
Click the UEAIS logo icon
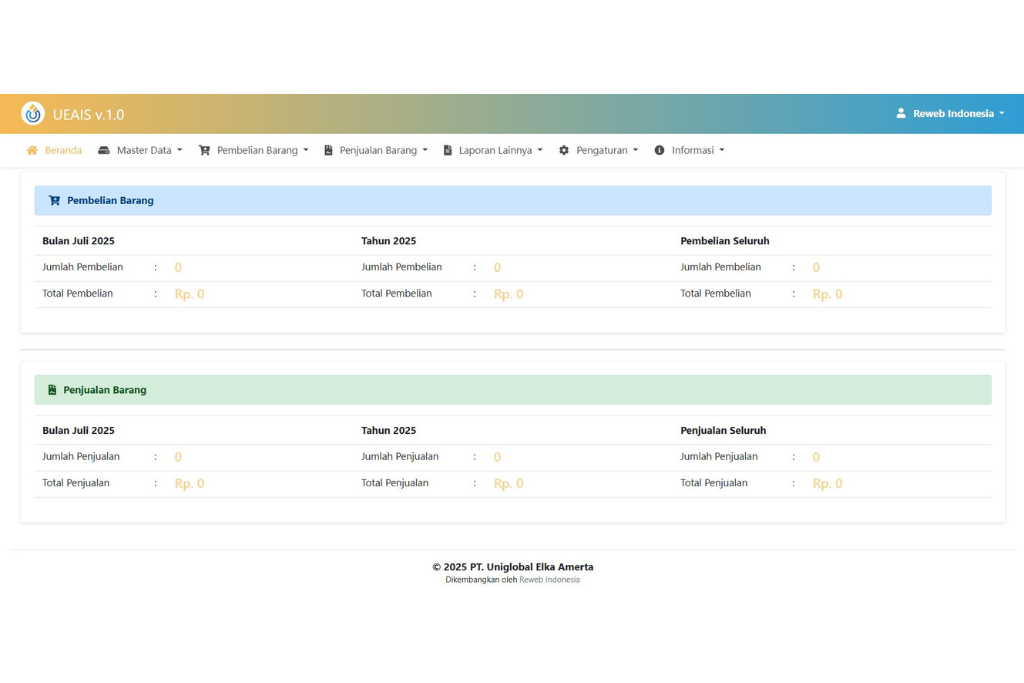33,114
